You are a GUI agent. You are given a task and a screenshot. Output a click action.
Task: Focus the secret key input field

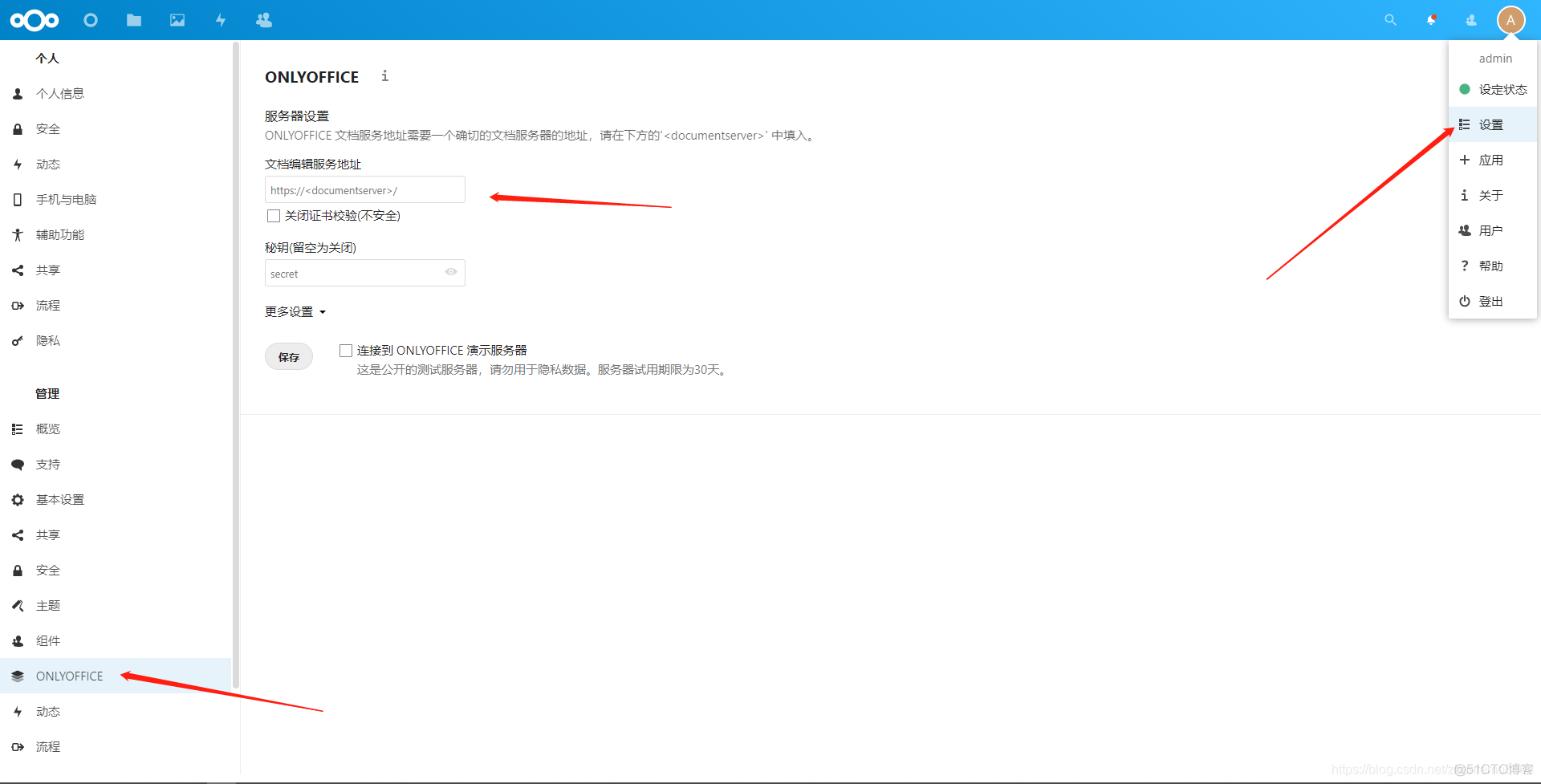(365, 273)
